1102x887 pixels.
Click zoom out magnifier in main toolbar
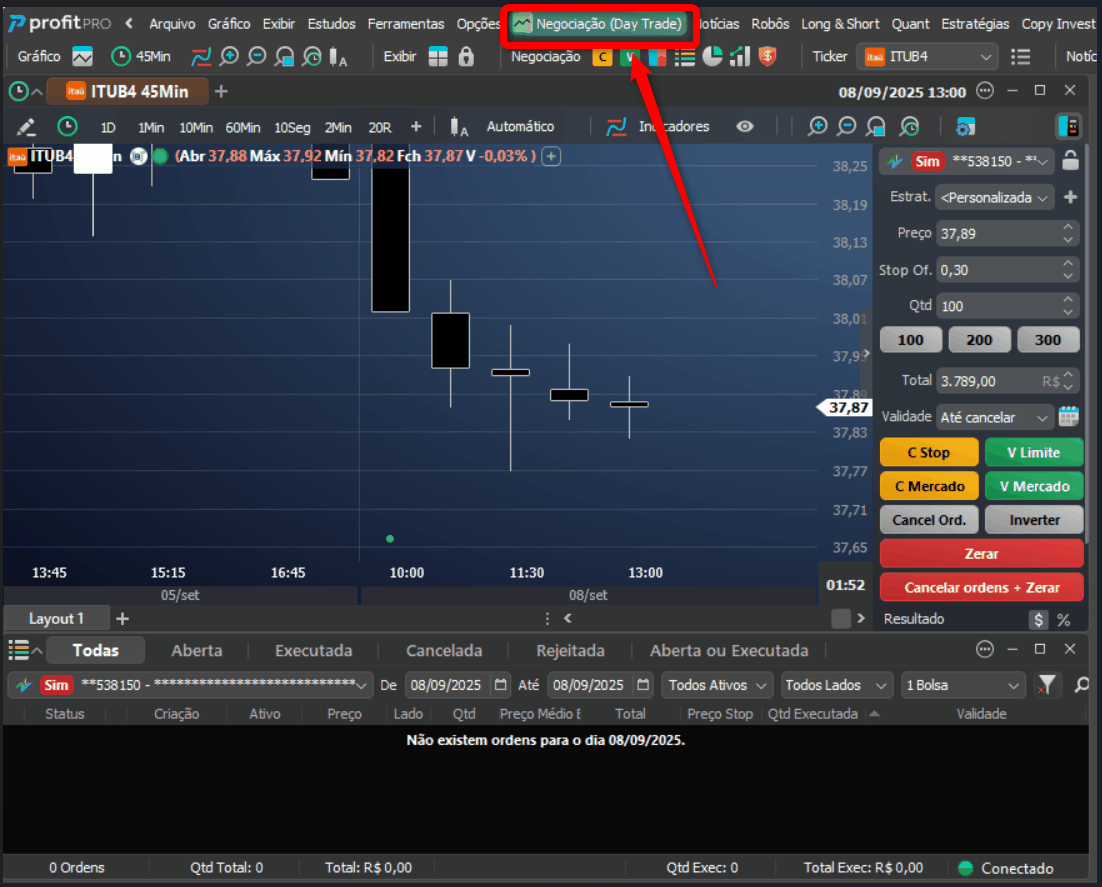coord(257,56)
